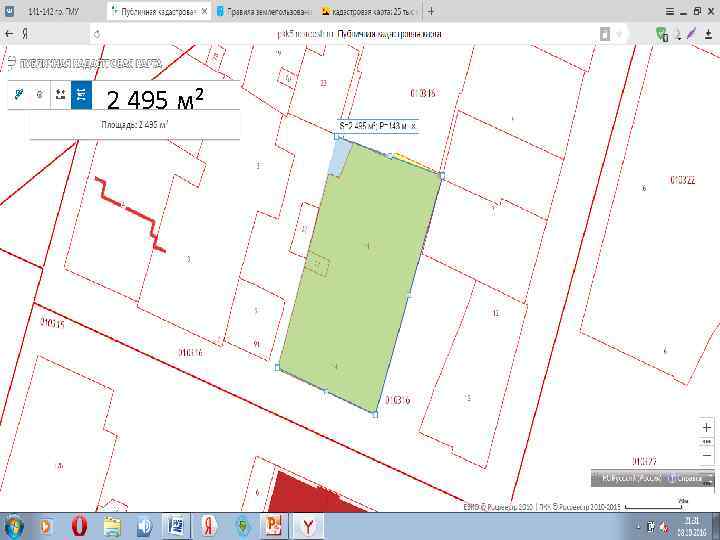The image size is (720, 540).
Task: Select the active area measurement tool button
Action: [x=81, y=95]
